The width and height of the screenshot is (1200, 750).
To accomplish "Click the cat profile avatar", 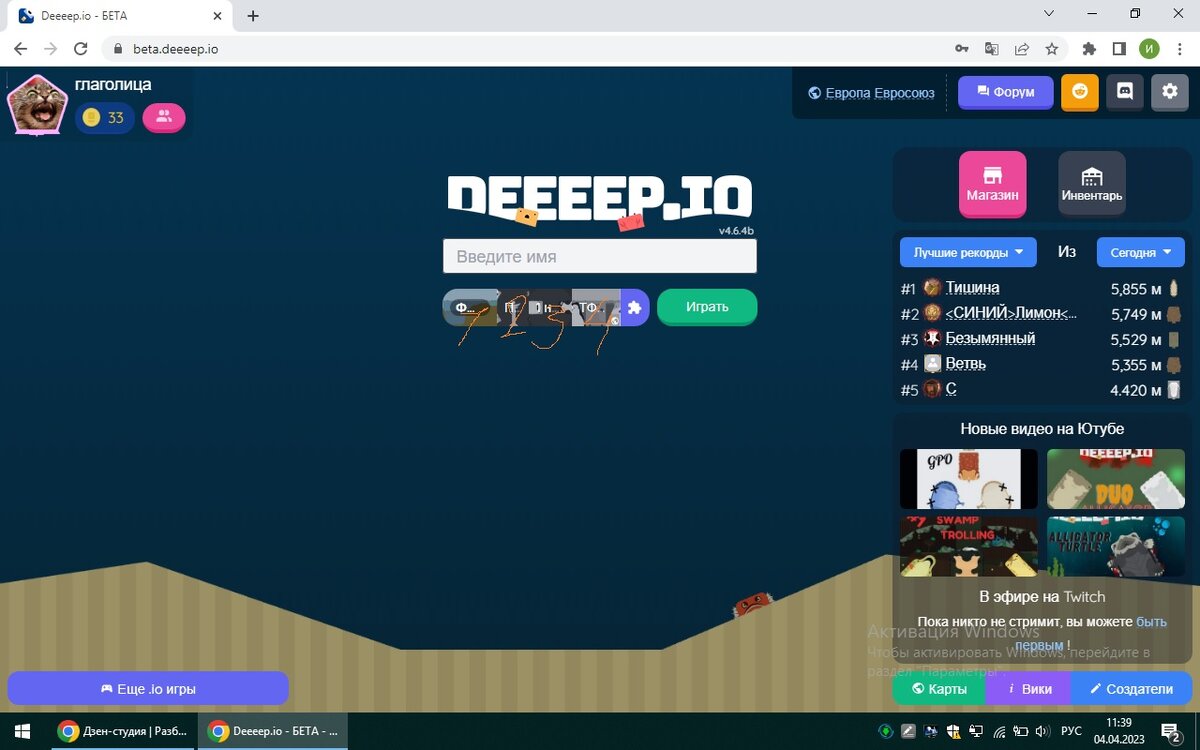I will tap(36, 103).
